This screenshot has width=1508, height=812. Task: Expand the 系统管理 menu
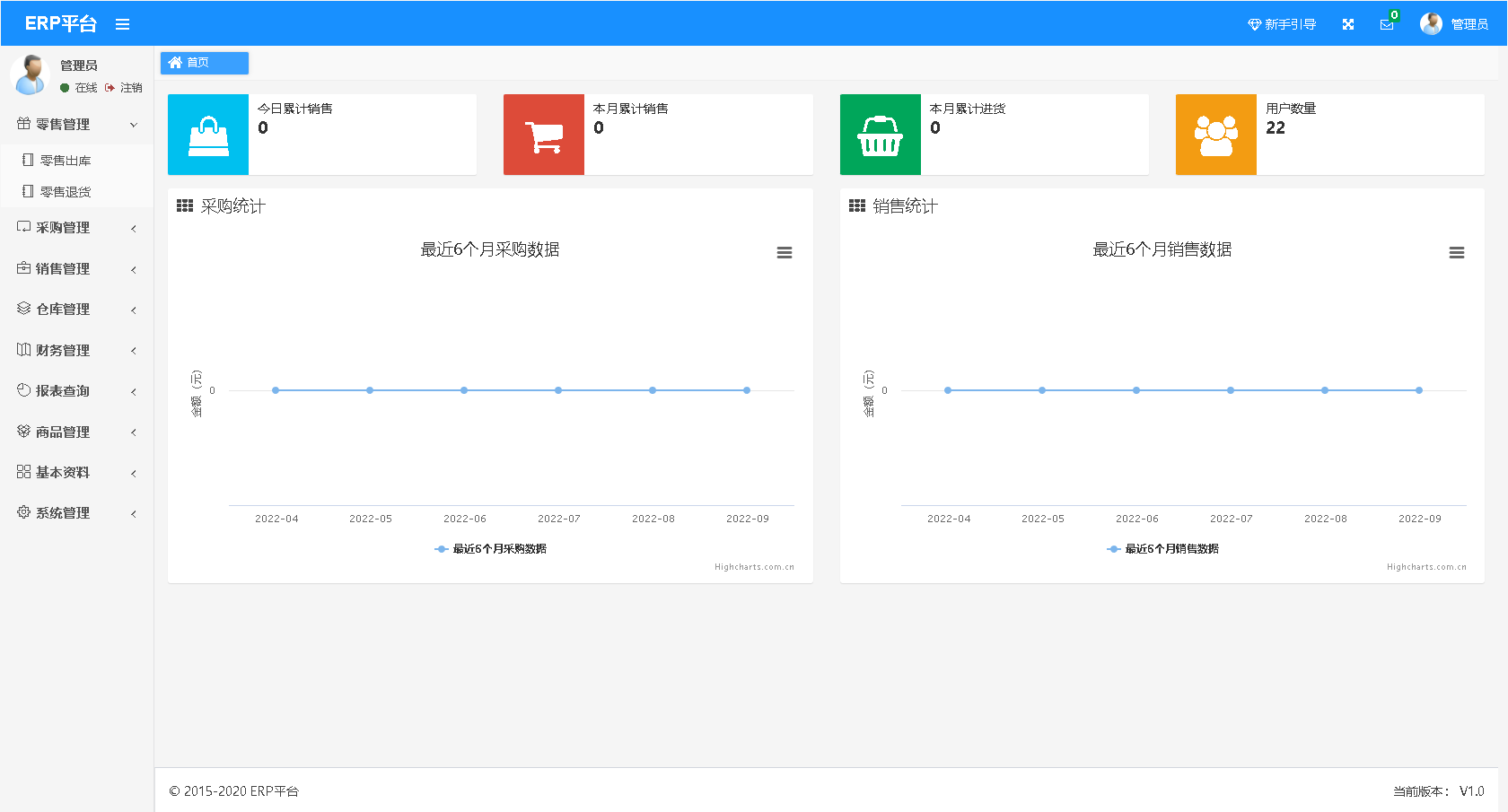click(x=76, y=513)
